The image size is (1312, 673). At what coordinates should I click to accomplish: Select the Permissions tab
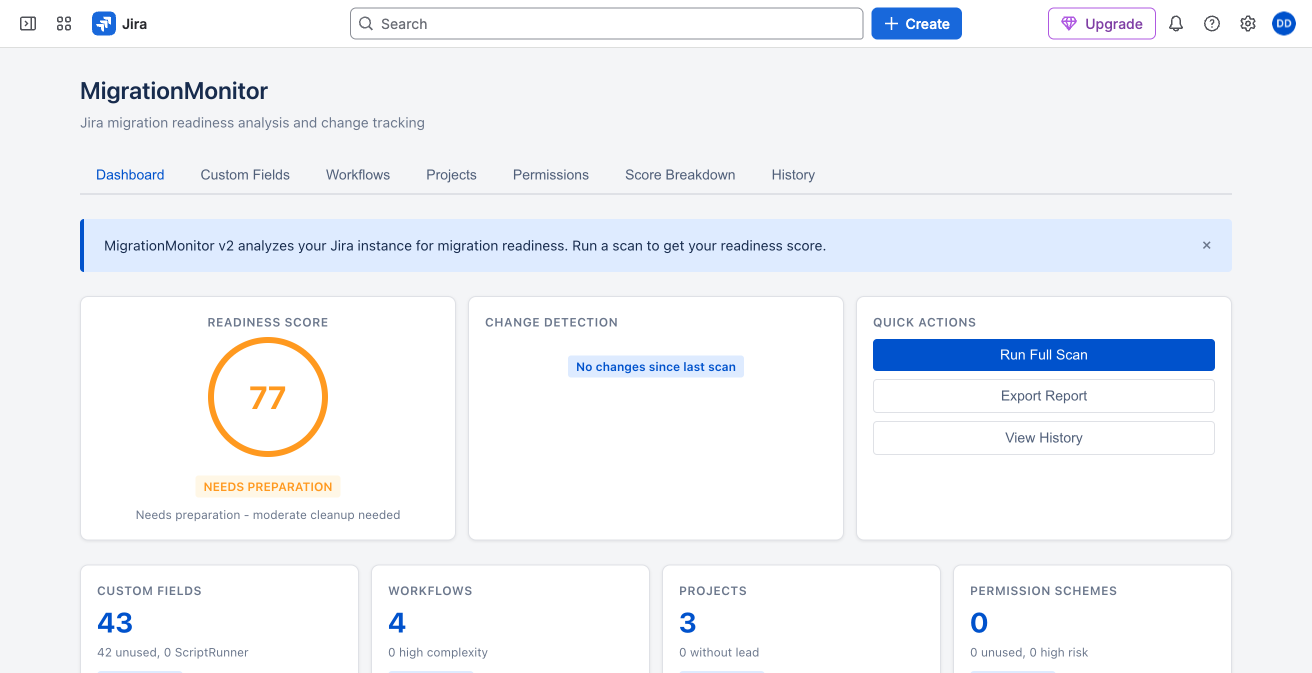(551, 174)
